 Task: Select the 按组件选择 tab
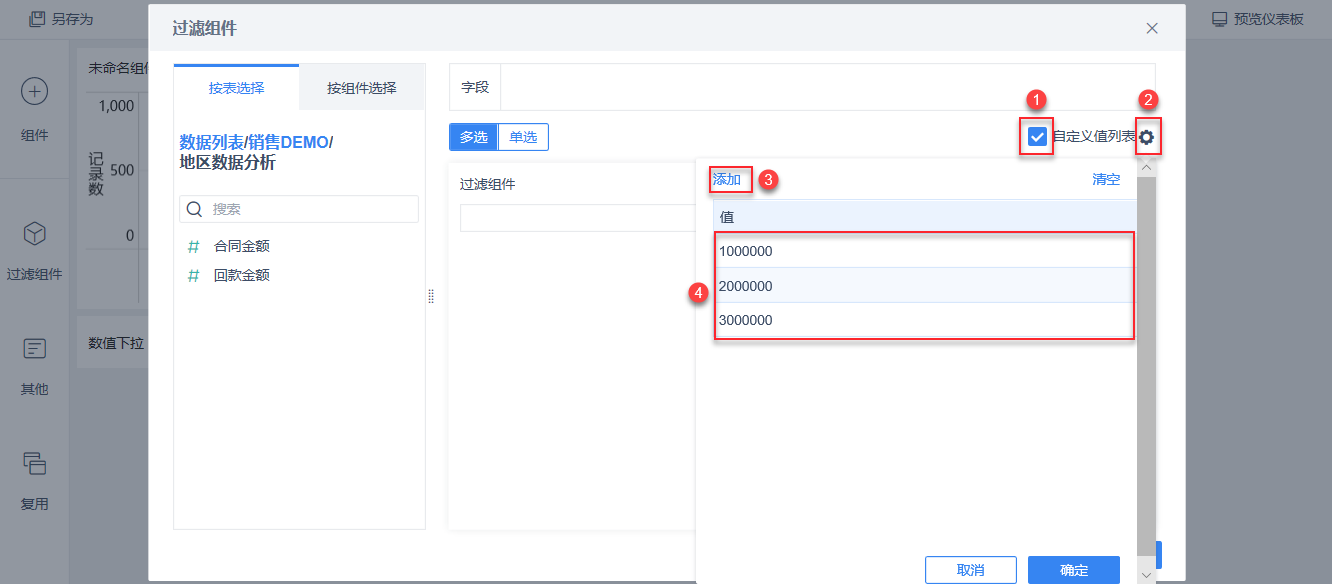tap(361, 88)
